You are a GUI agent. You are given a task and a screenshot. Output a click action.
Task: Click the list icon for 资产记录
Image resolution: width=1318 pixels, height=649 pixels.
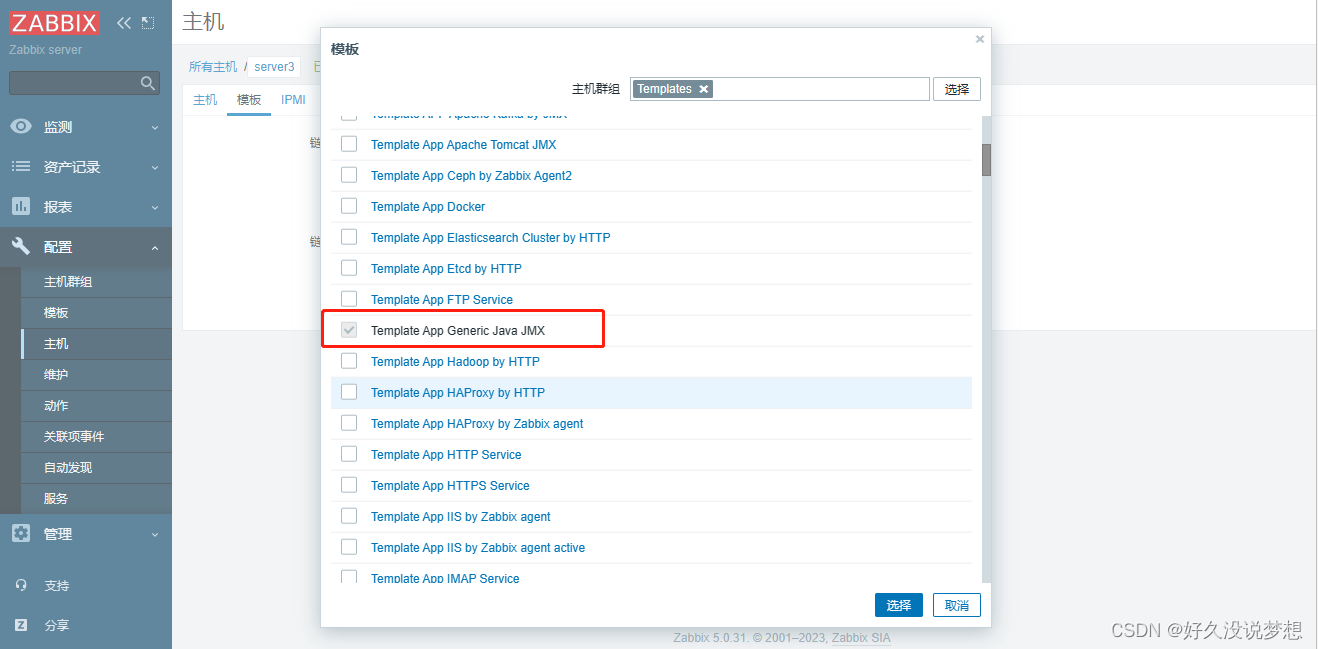21,167
